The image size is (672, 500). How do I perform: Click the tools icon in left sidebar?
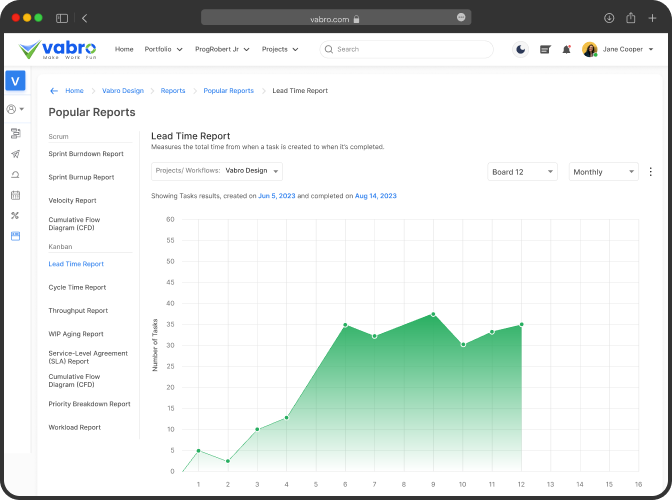coord(15,215)
